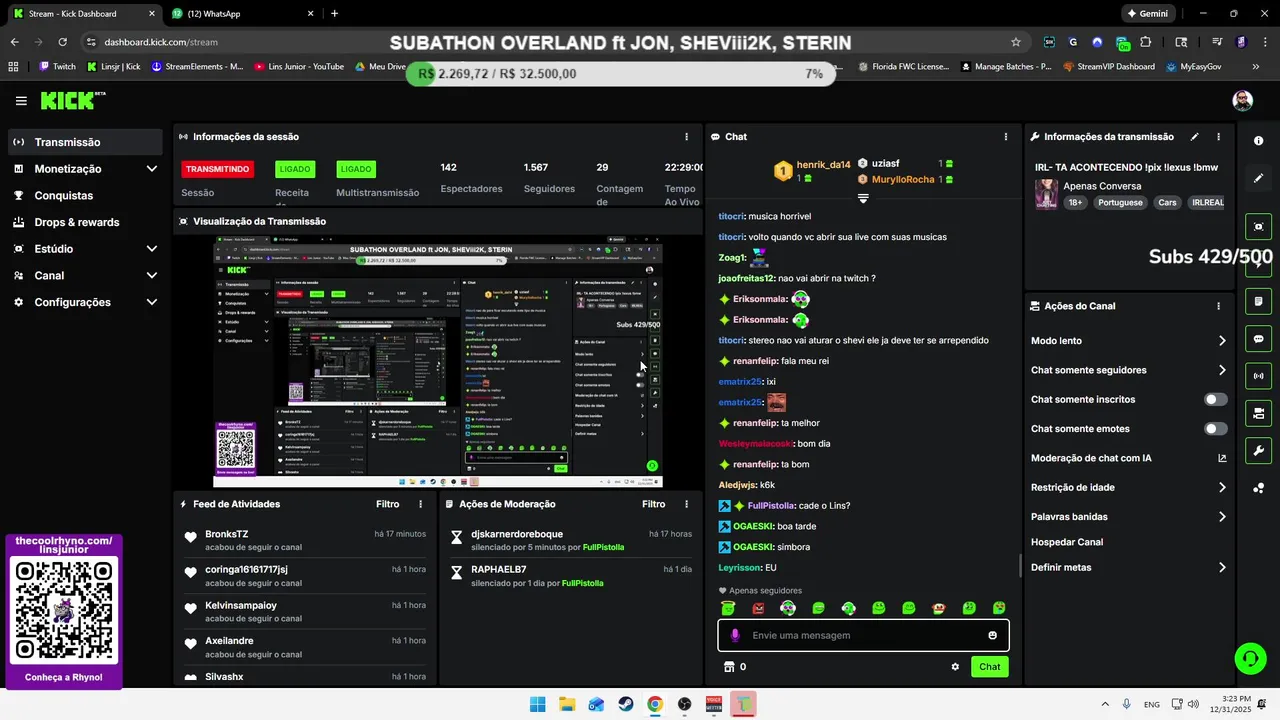
Task: Click Filtro in Feed de Atividades
Action: point(387,504)
